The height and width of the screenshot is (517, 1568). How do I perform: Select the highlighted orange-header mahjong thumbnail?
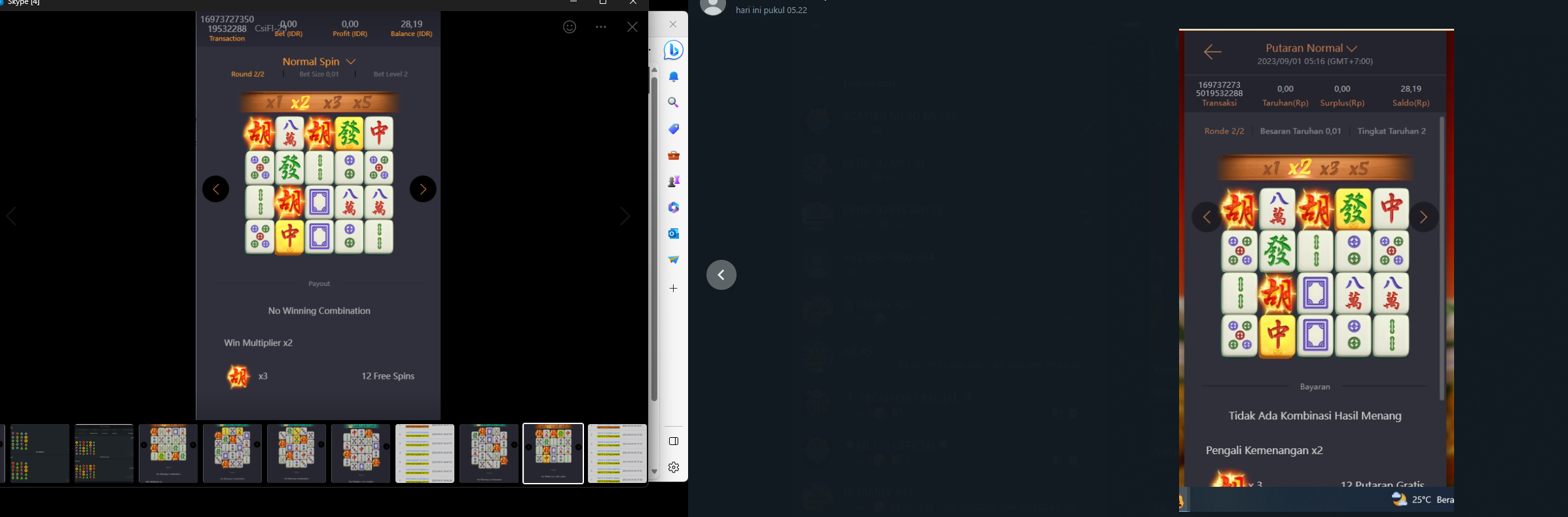(x=553, y=454)
